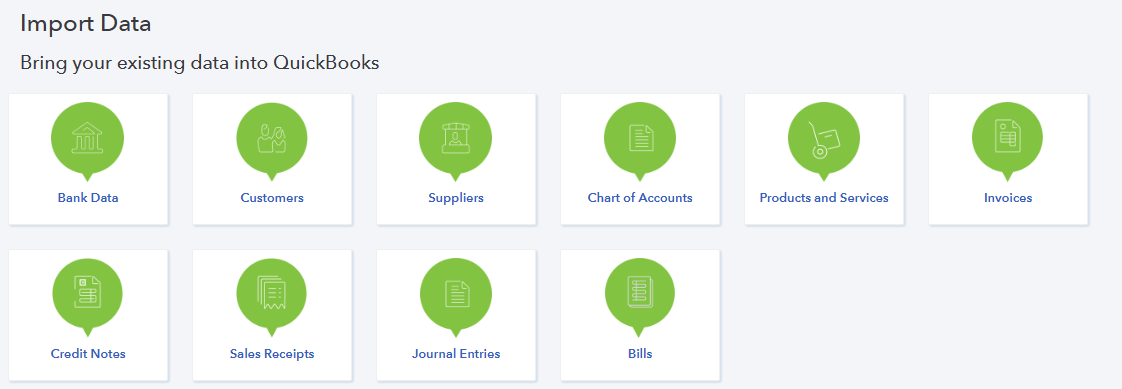
Task: Open the Chart of Accounts document icon
Action: click(640, 138)
